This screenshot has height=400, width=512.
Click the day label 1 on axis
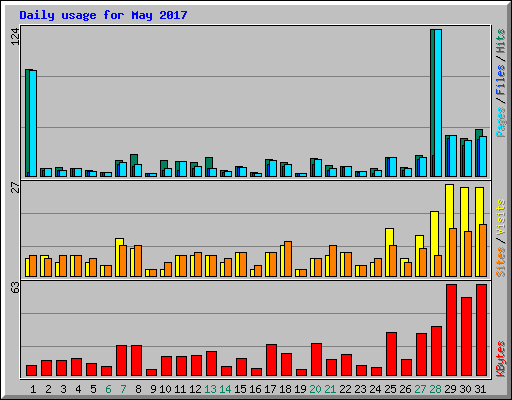(x=33, y=389)
